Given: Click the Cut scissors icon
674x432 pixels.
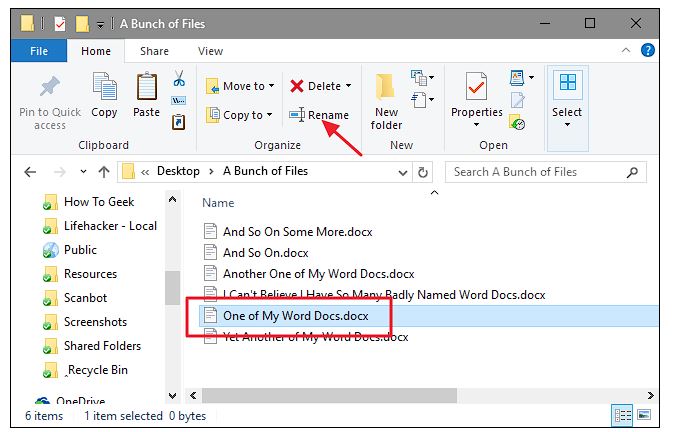Looking at the screenshot, I should [x=179, y=78].
